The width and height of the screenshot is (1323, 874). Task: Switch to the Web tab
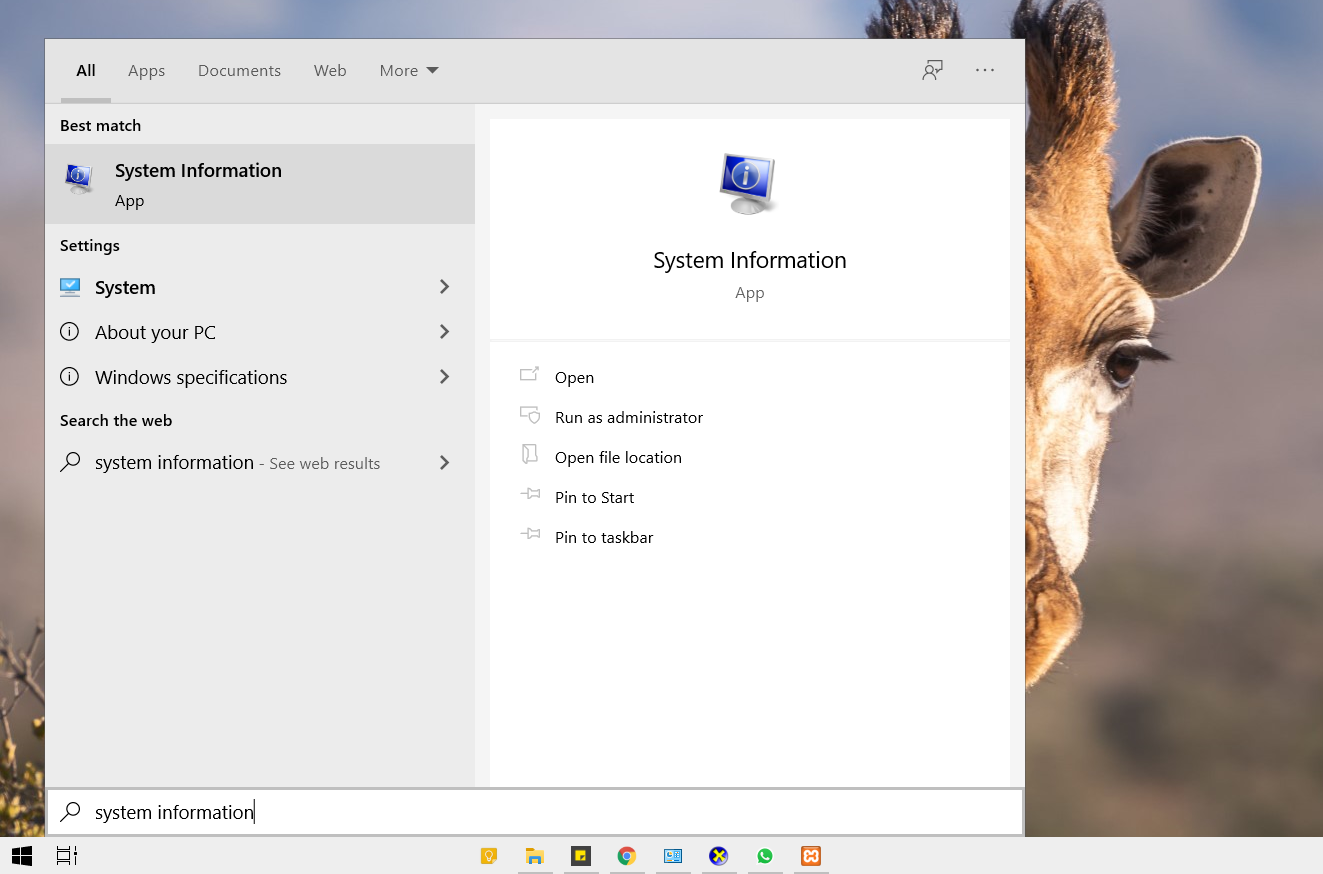(x=330, y=70)
